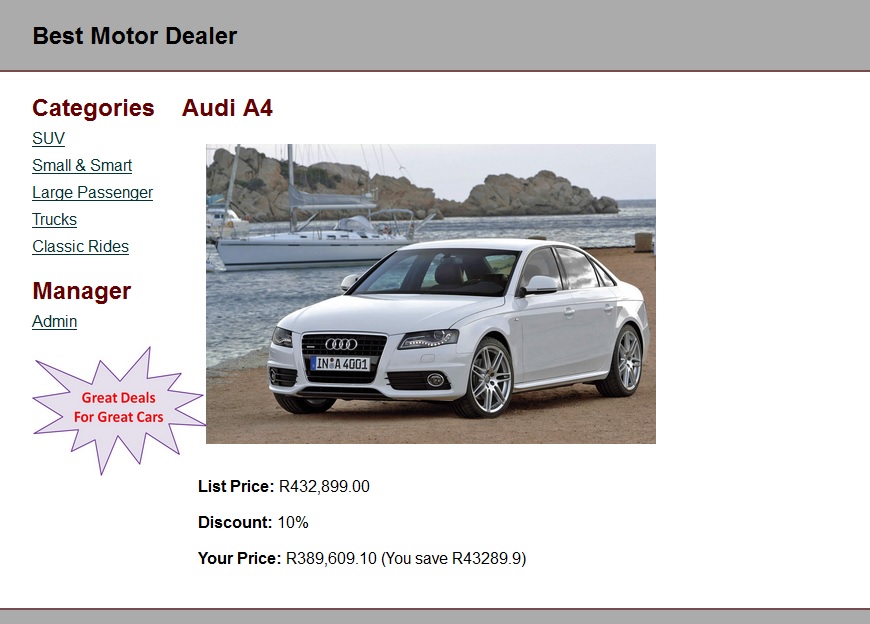Click the Your Price R389,609.10 text
This screenshot has width=870, height=624.
pos(287,558)
